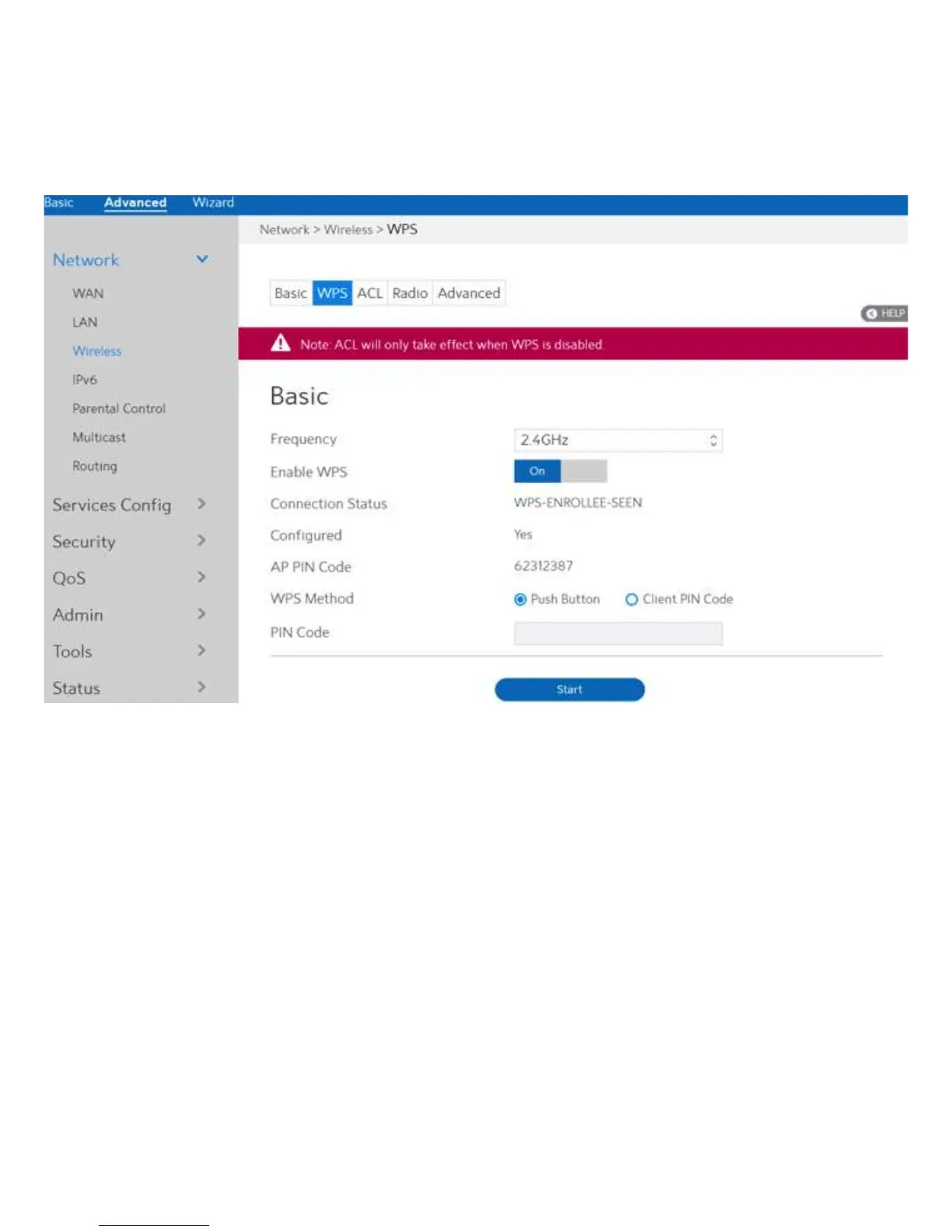Image resolution: width=952 pixels, height=1232 pixels.
Task: Select the Advanced top navigation tab
Action: [x=135, y=203]
